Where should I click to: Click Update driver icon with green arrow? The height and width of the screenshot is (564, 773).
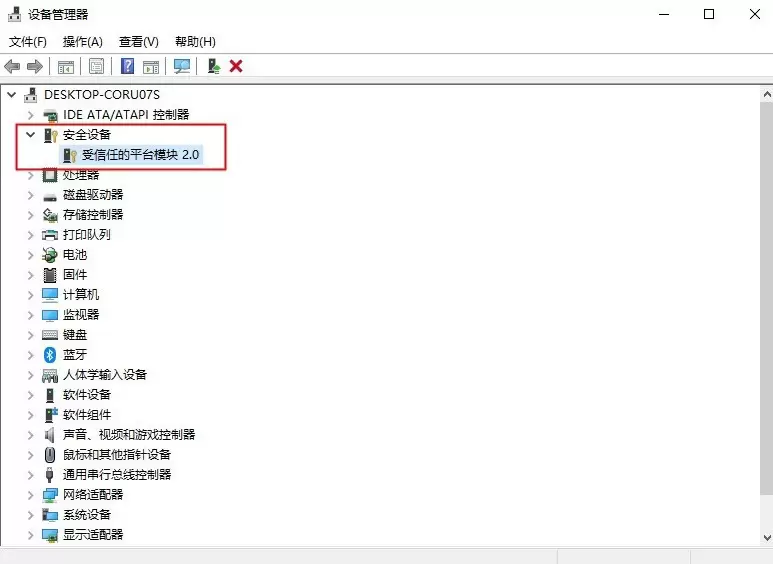click(213, 66)
